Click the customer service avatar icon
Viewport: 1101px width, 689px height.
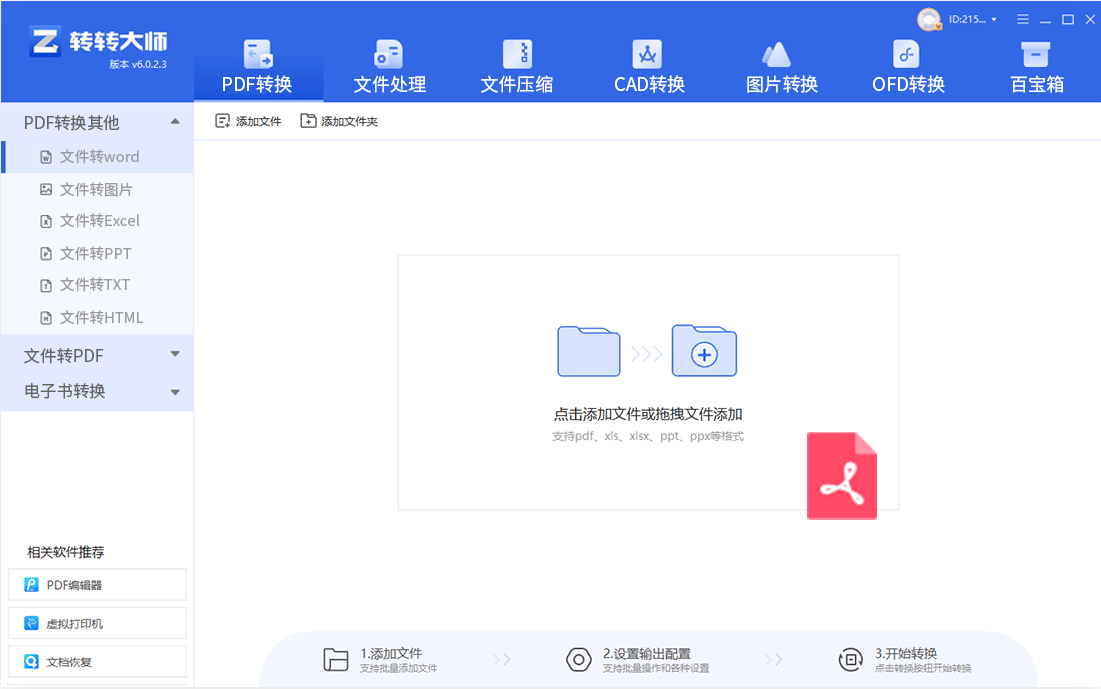[929, 19]
